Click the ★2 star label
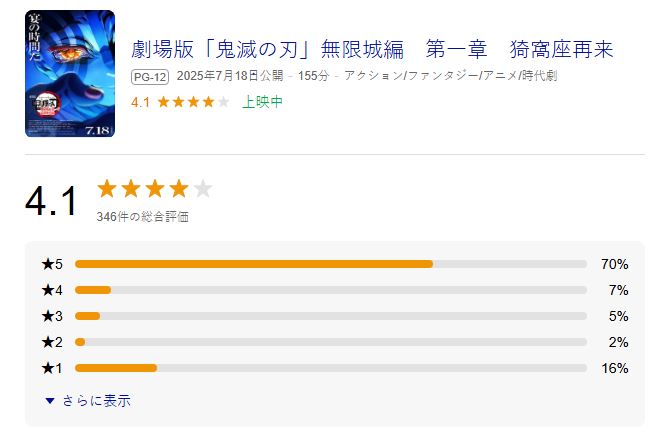The width and height of the screenshot is (668, 435). point(52,342)
